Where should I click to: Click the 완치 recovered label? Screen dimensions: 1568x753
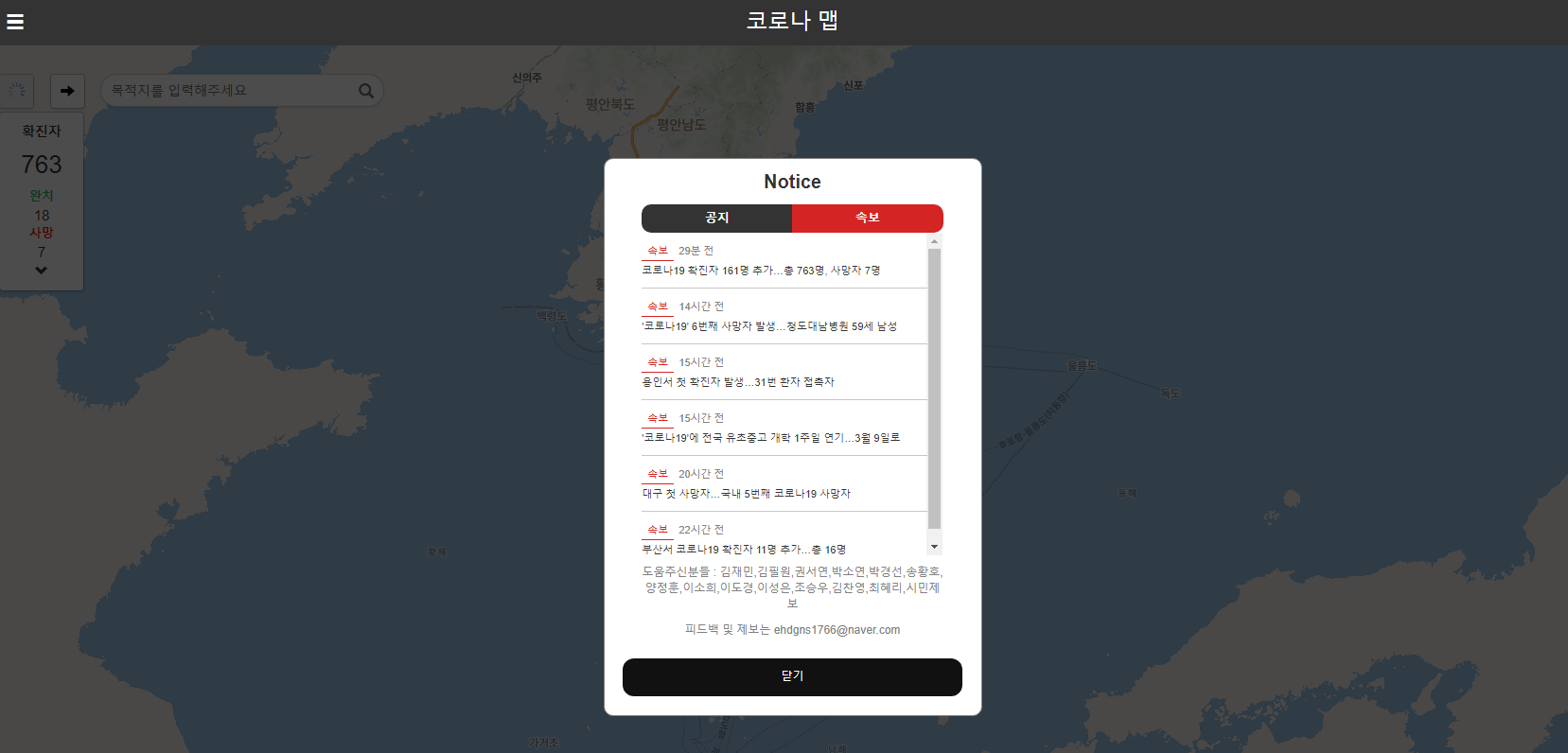point(42,196)
